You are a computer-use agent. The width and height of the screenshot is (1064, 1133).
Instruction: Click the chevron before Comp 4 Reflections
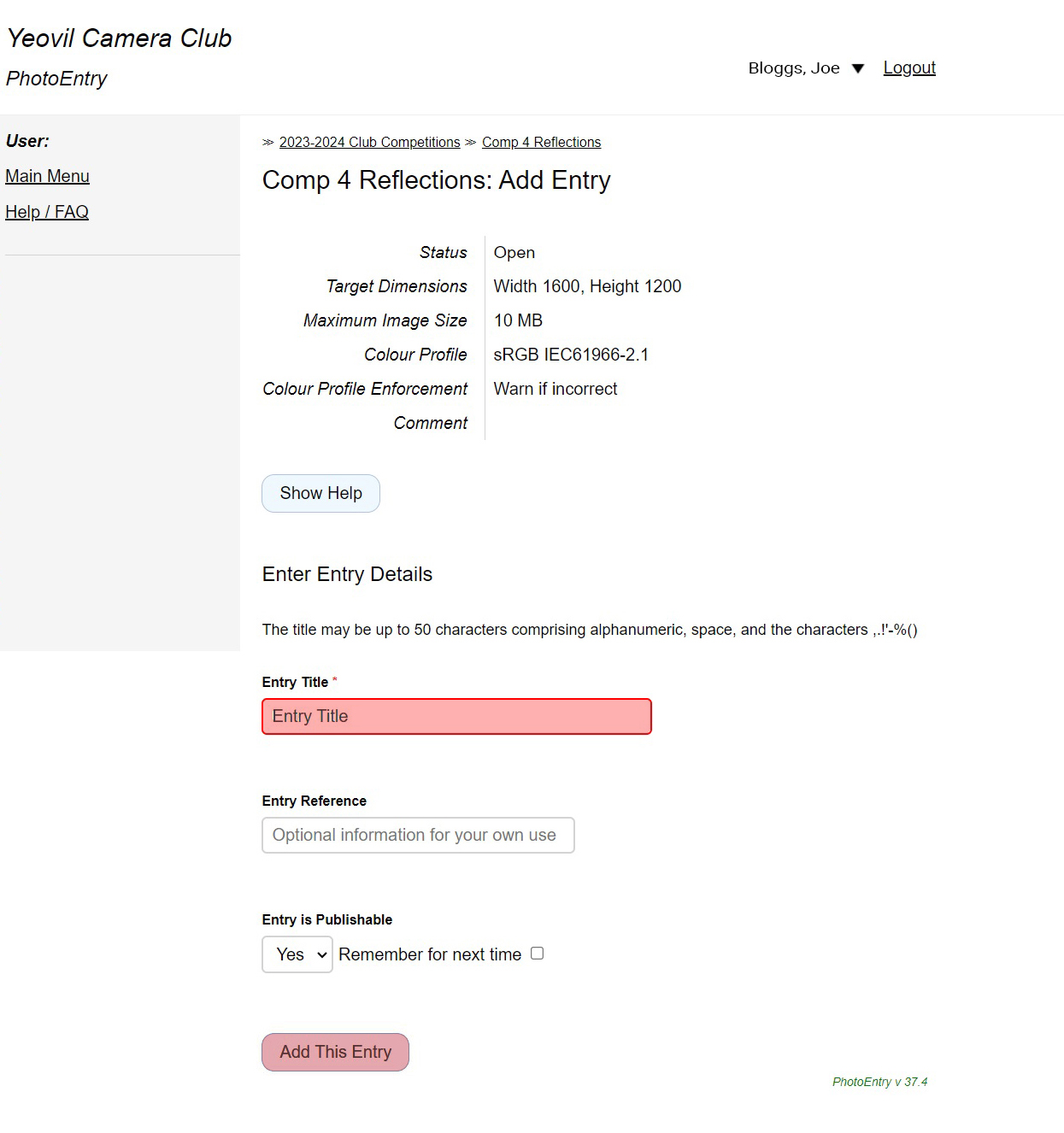(x=471, y=143)
